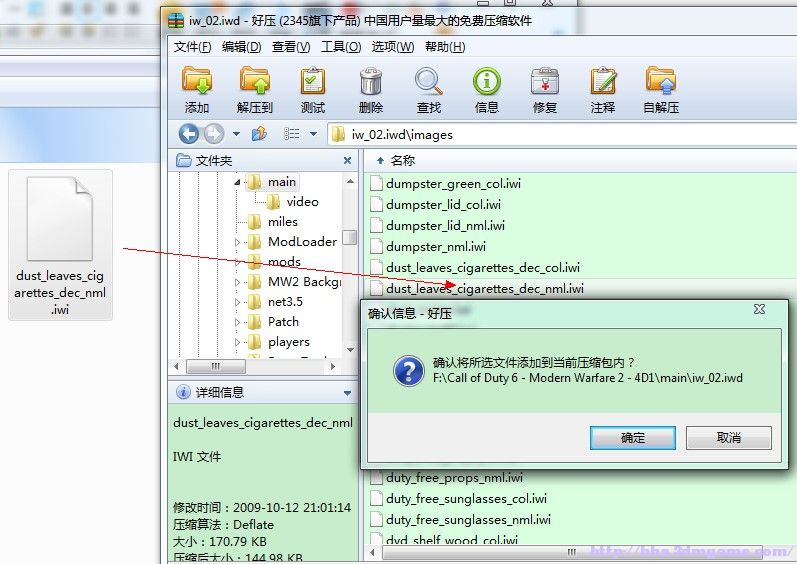Confirm with the 确定 button
This screenshot has width=797, height=564.
coord(633,438)
